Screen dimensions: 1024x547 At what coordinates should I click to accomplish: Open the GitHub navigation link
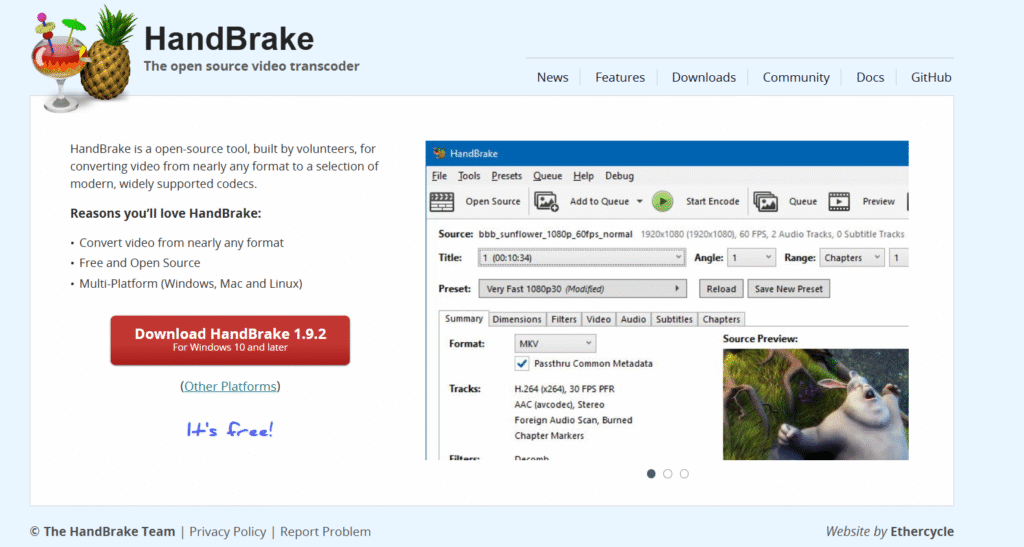point(931,78)
